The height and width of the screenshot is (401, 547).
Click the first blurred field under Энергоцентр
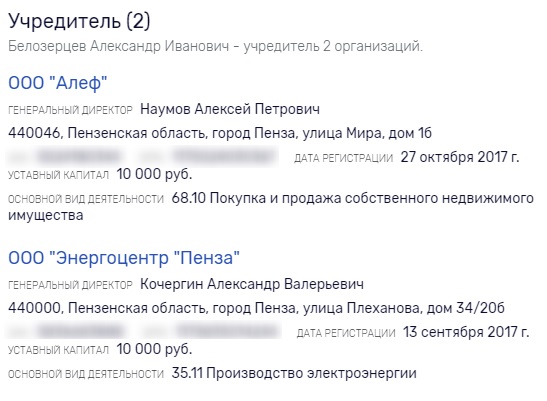(x=66, y=331)
